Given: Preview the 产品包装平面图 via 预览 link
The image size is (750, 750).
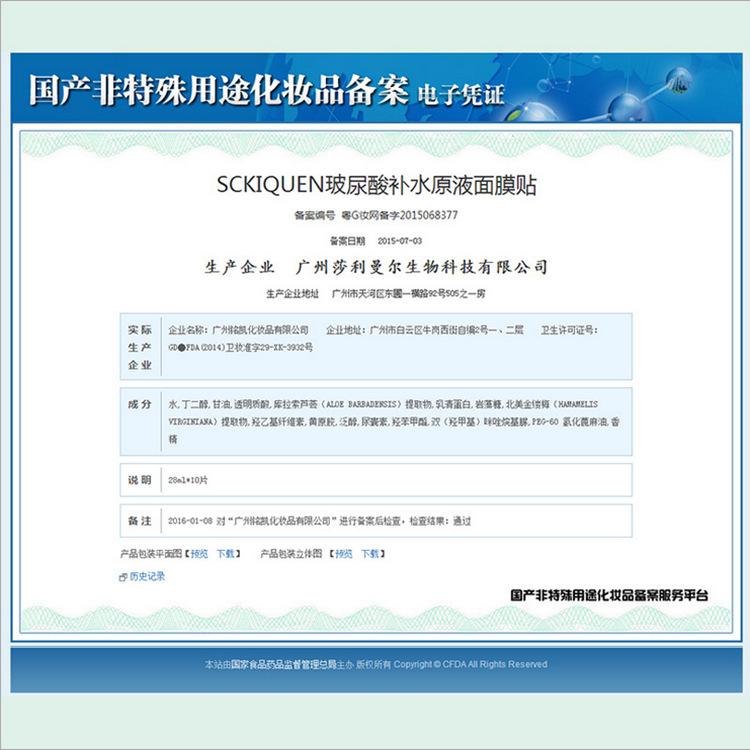Looking at the screenshot, I should [x=199, y=554].
